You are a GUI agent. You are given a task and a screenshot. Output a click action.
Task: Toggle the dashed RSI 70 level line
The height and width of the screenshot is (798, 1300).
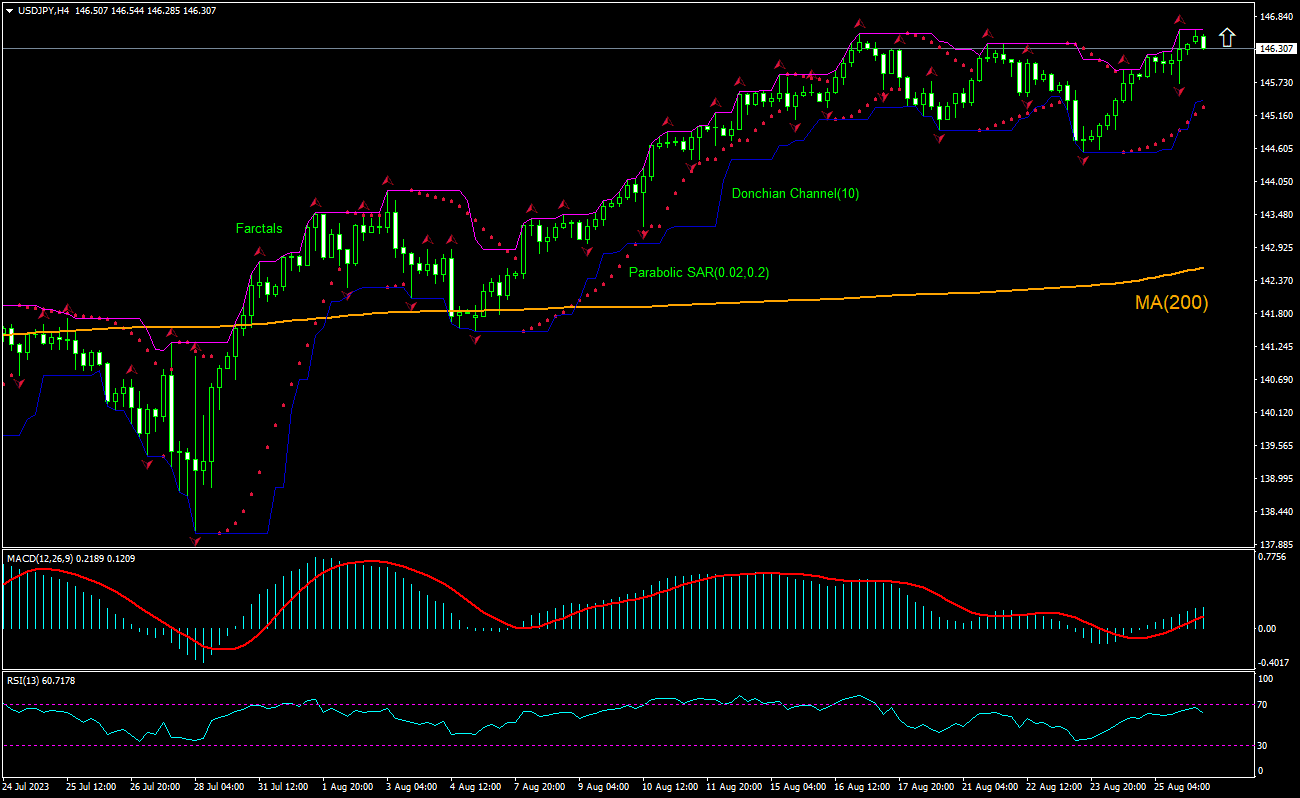click(x=600, y=703)
